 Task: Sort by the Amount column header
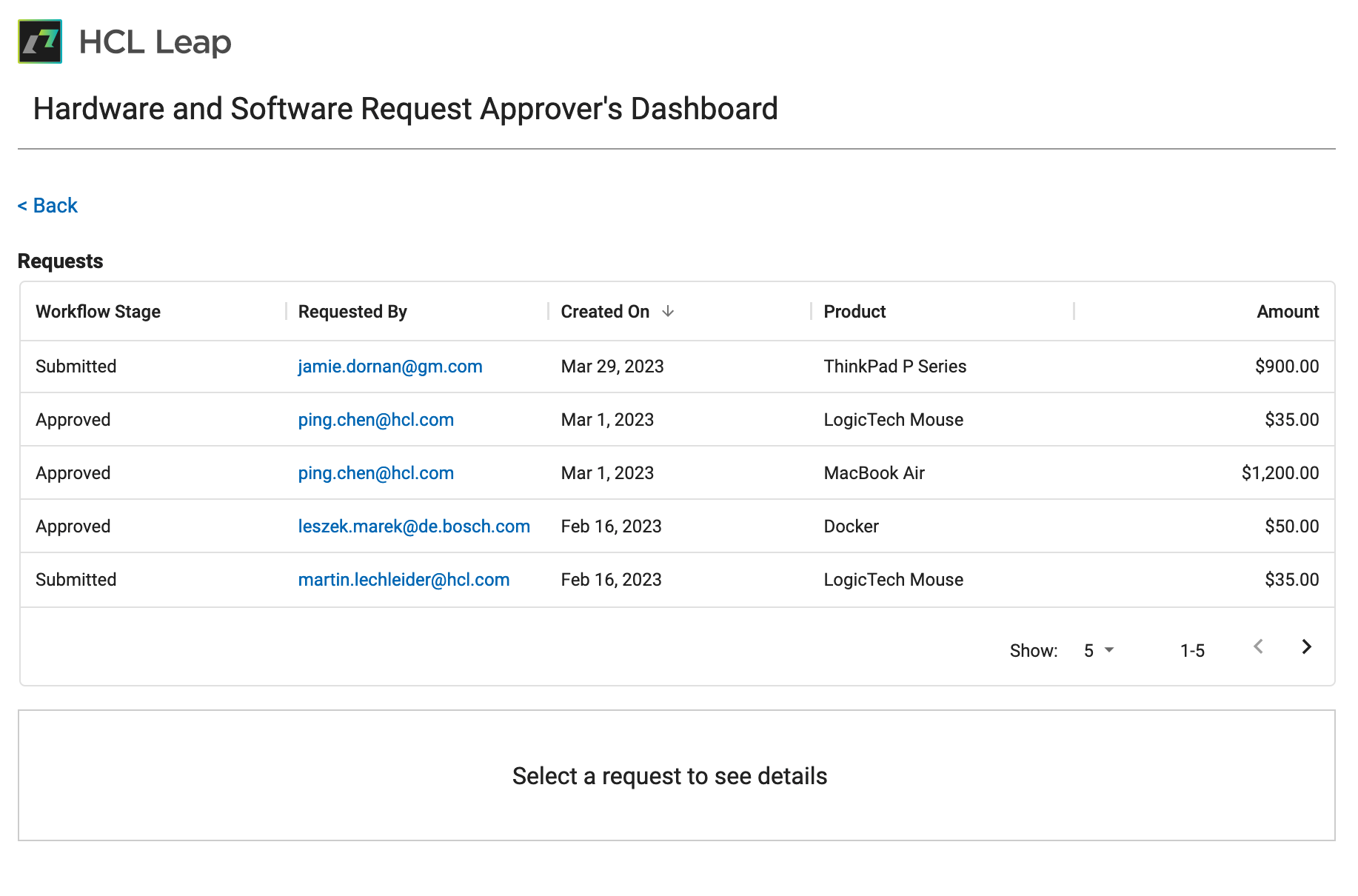pos(1288,312)
